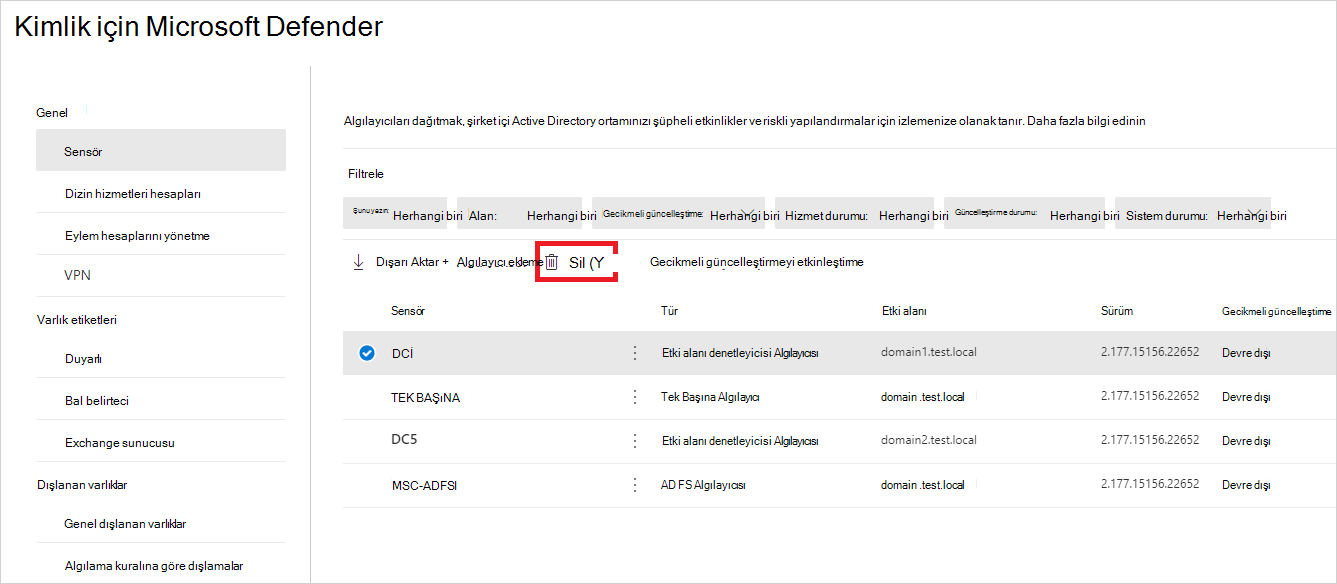Open the Güncelleştirme durumu filter dropdown

point(1024,215)
